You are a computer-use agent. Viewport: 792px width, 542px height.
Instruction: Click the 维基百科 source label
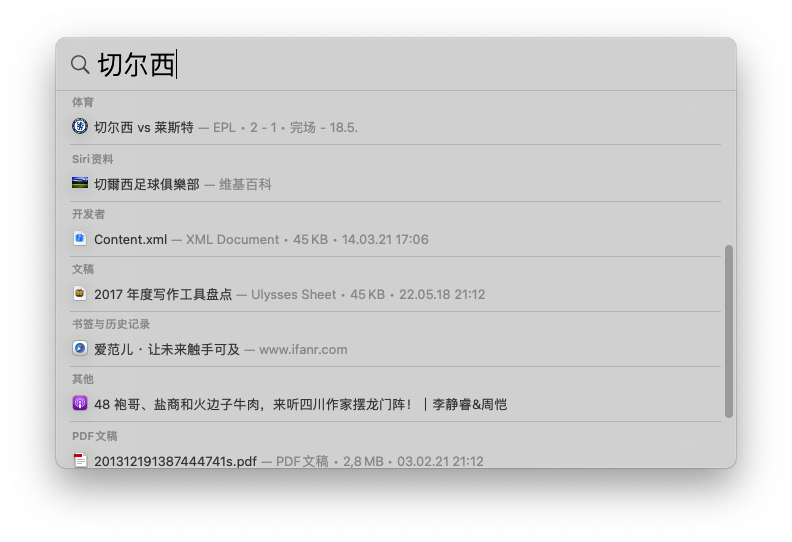click(245, 184)
